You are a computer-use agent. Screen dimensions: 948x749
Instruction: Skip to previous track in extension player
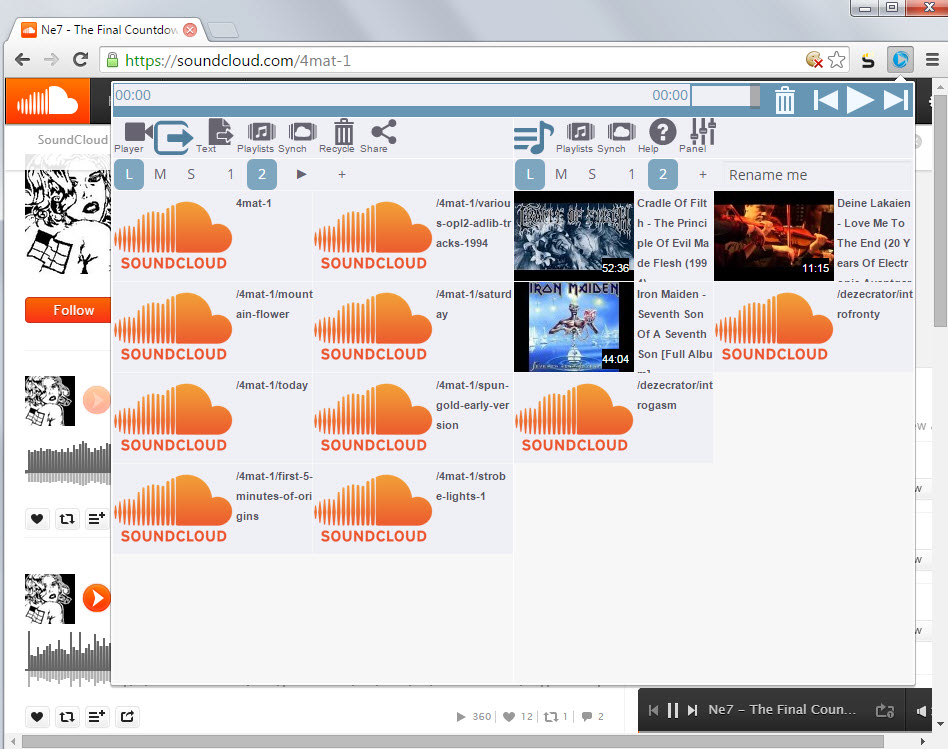click(825, 99)
